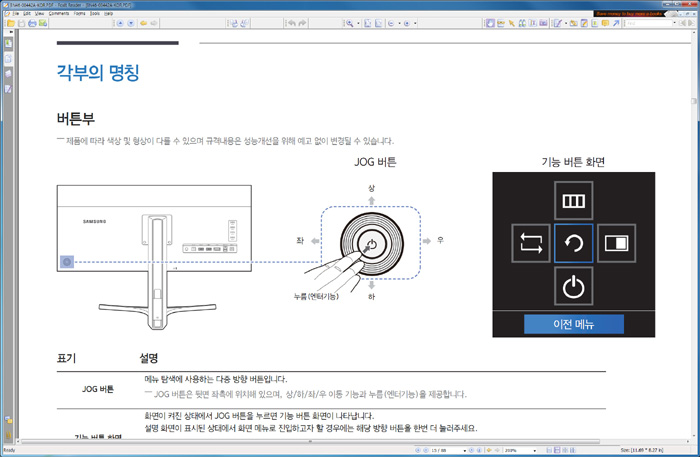Viewport: 700px width, 457px height.
Task: Open the Comments menu
Action: click(59, 14)
